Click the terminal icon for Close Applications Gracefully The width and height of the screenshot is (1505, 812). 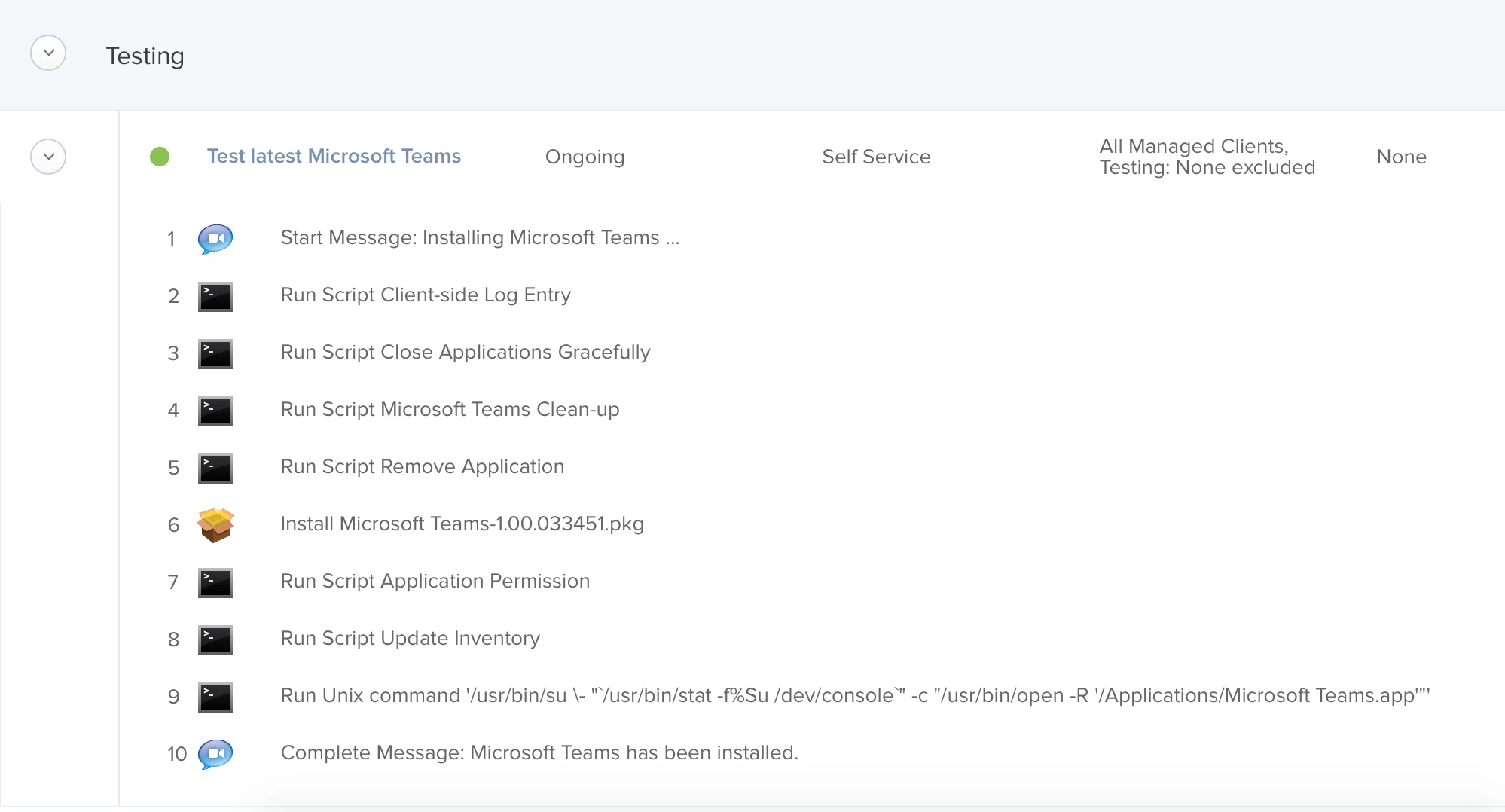point(215,353)
